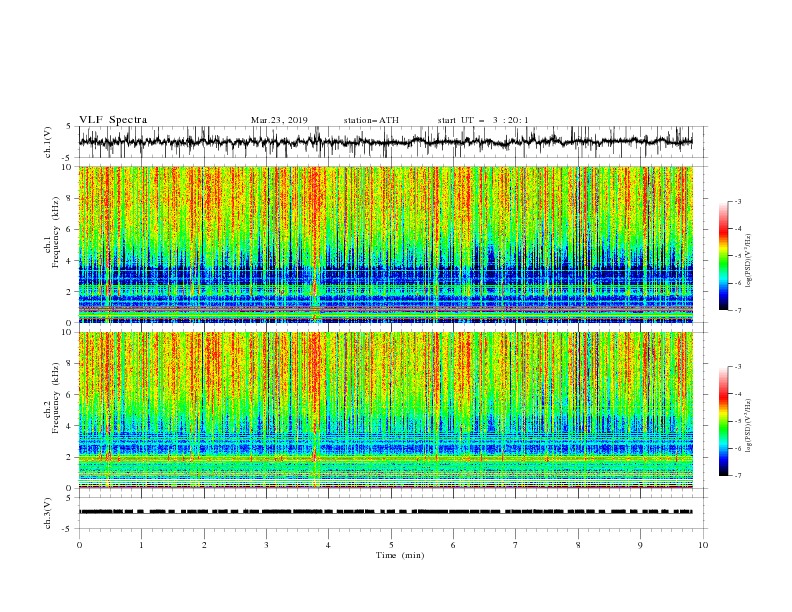Screen dimensions: 792x612
Task: Click the "-5" label on ch.1 color bar
Action: click(738, 256)
